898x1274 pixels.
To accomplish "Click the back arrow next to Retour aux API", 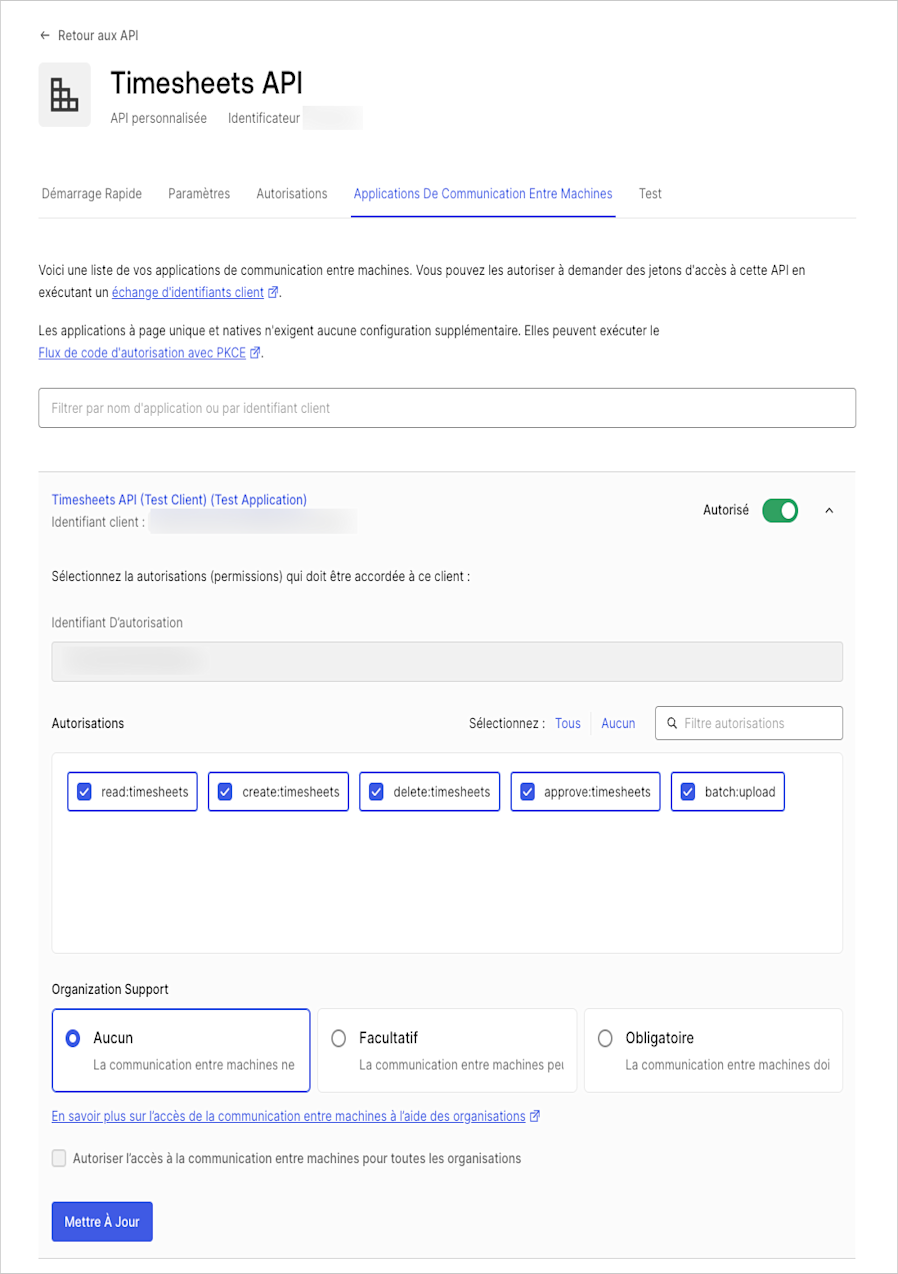I will 44,35.
